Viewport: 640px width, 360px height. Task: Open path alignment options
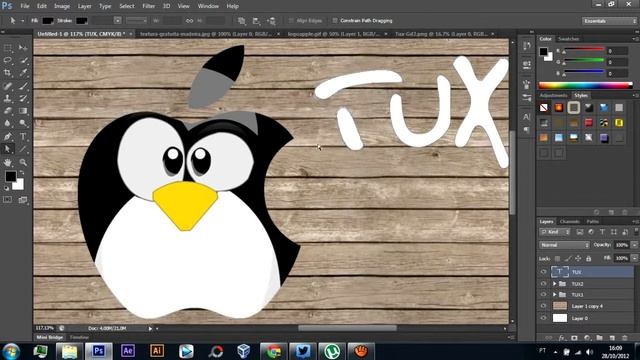click(x=256, y=21)
